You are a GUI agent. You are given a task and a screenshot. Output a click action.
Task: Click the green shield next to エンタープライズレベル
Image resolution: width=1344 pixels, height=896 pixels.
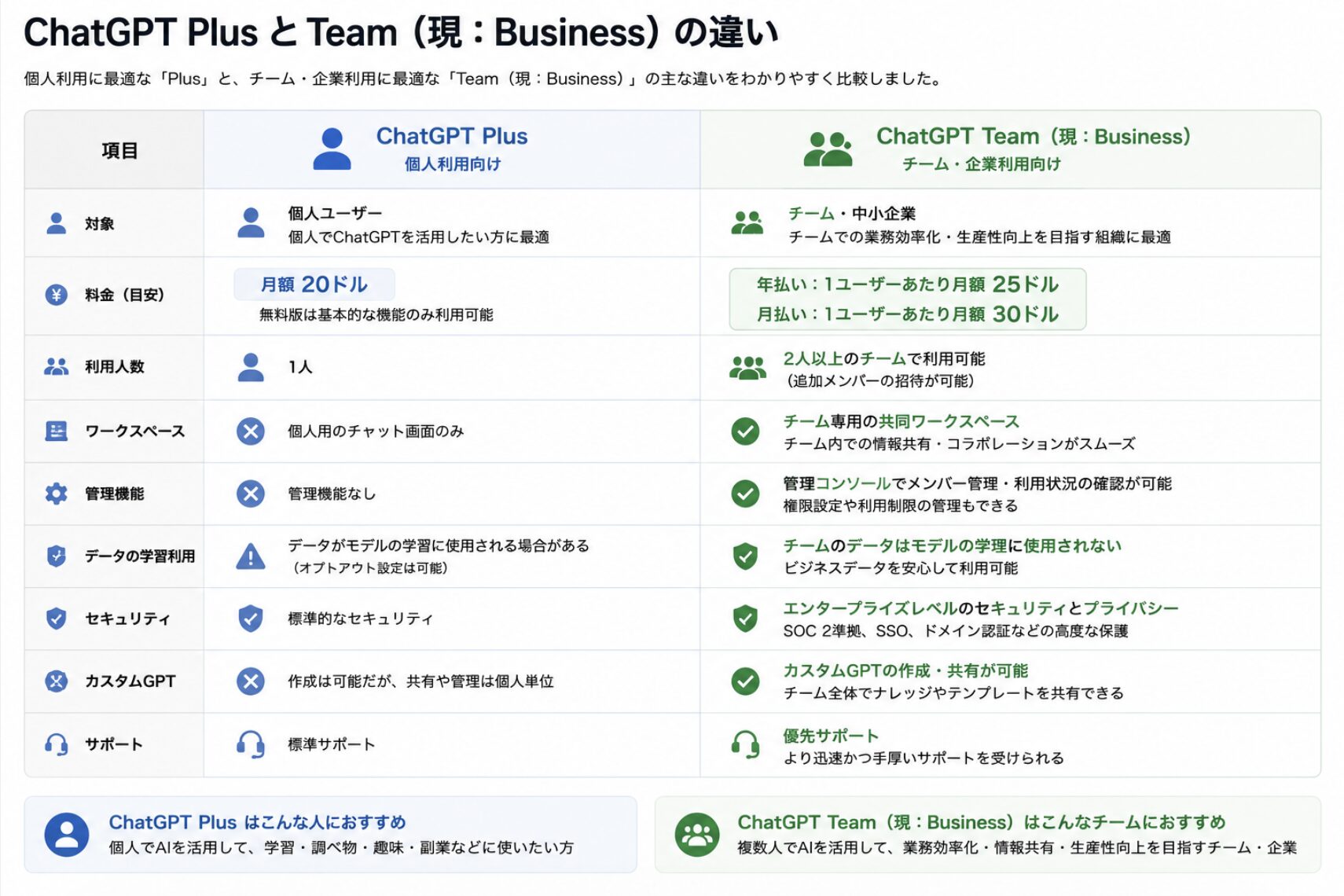point(745,619)
